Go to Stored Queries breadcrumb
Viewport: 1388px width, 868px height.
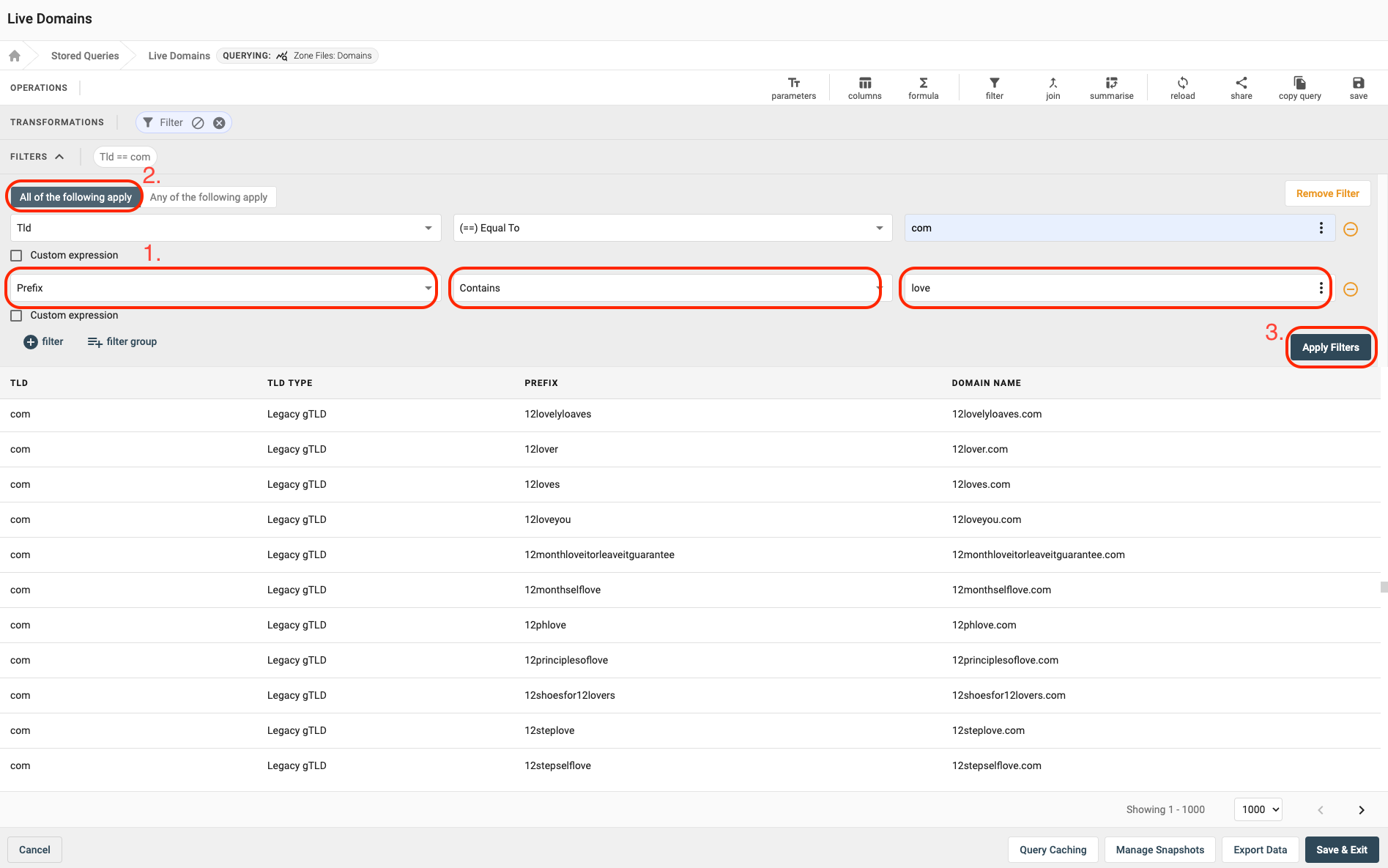coord(85,56)
